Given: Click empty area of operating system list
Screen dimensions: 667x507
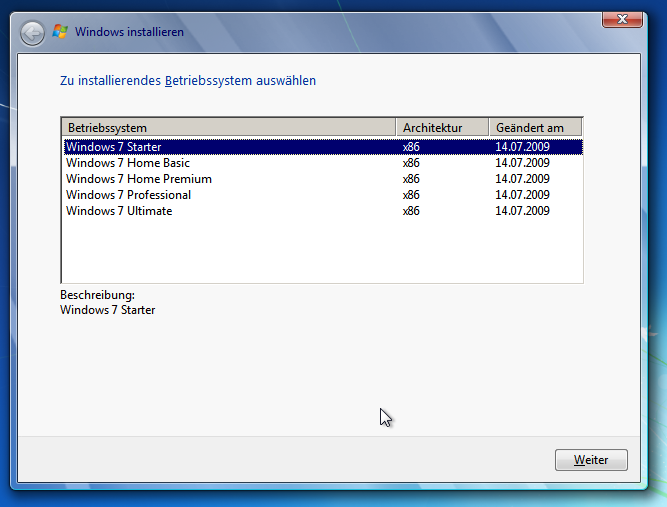Looking at the screenshot, I should (x=320, y=250).
